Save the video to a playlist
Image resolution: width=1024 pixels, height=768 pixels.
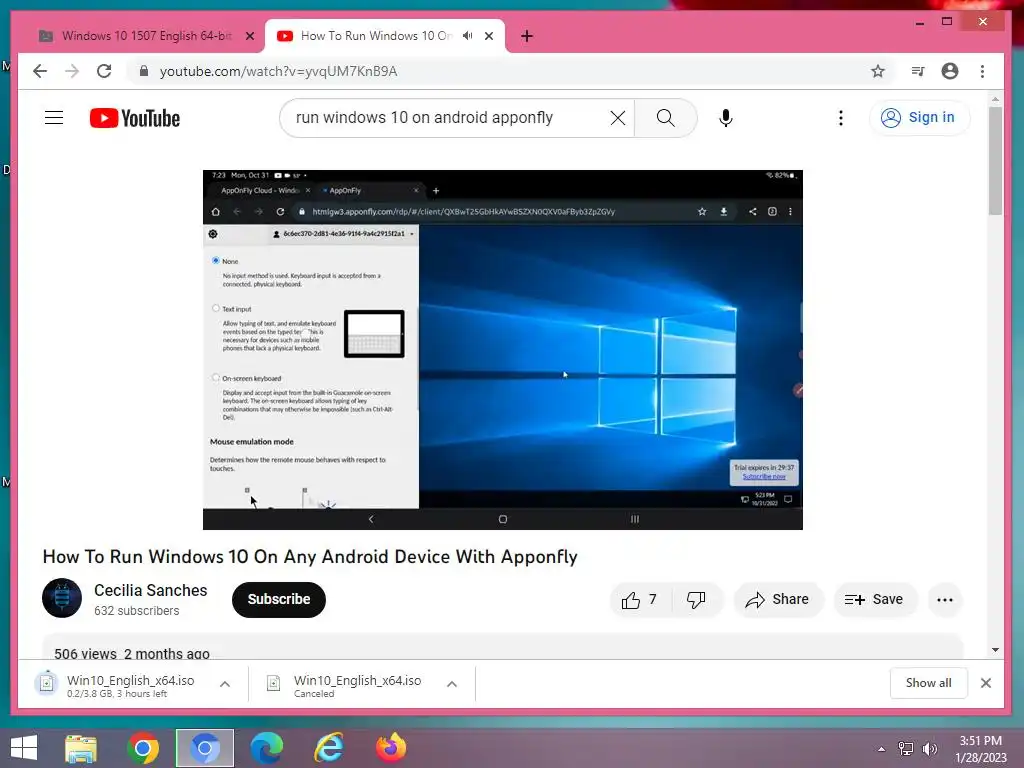(874, 600)
